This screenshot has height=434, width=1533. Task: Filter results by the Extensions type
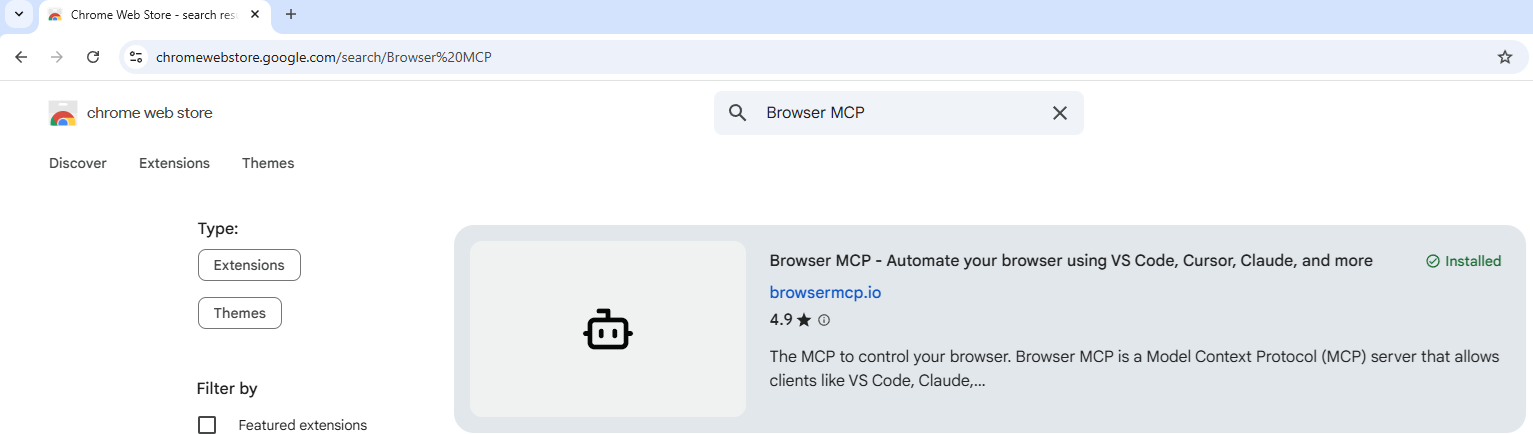coord(249,265)
